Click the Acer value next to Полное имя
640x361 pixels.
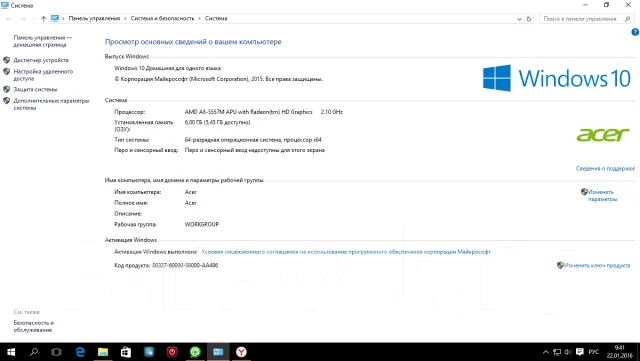click(191, 203)
